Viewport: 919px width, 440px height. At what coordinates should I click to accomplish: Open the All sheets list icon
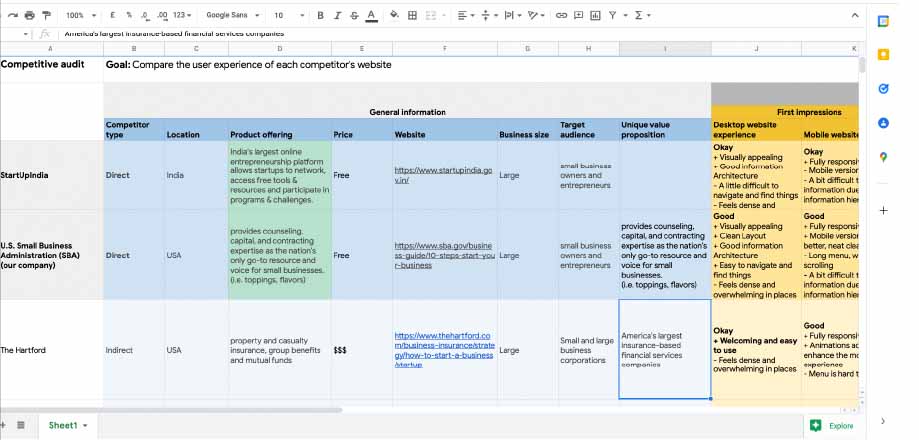[x=21, y=425]
